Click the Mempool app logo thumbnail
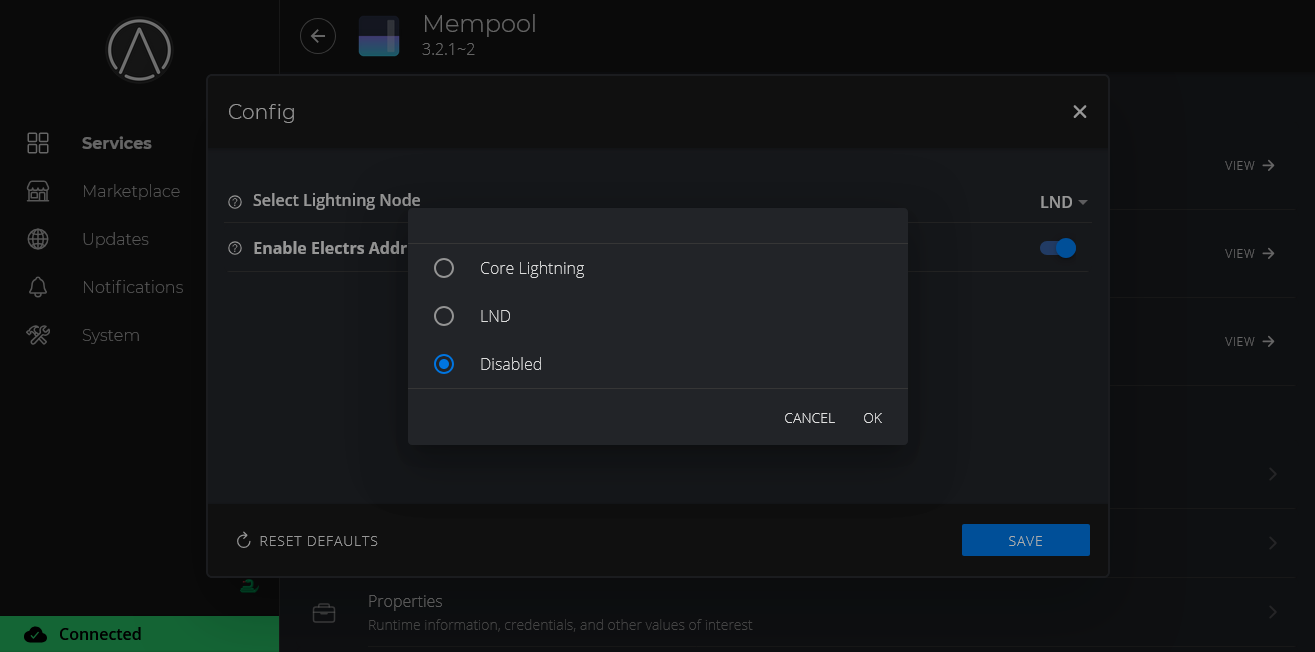 coord(379,37)
